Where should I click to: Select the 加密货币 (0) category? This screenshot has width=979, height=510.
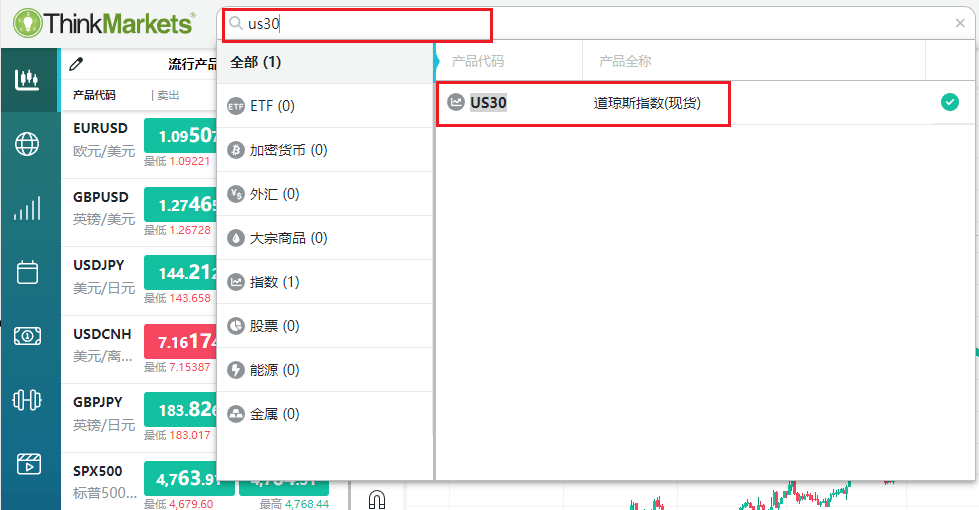(325, 150)
